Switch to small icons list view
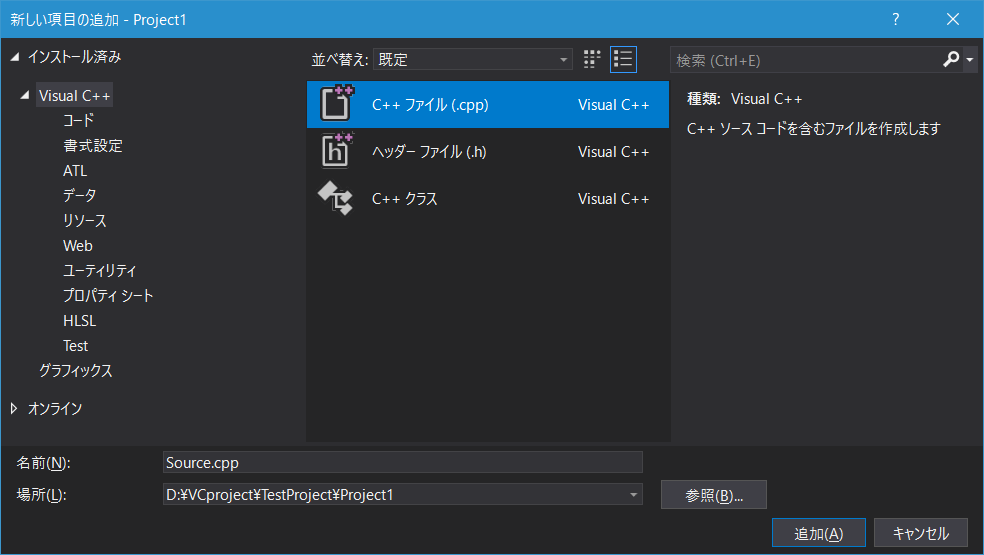Viewport: 984px width, 555px height. [623, 60]
